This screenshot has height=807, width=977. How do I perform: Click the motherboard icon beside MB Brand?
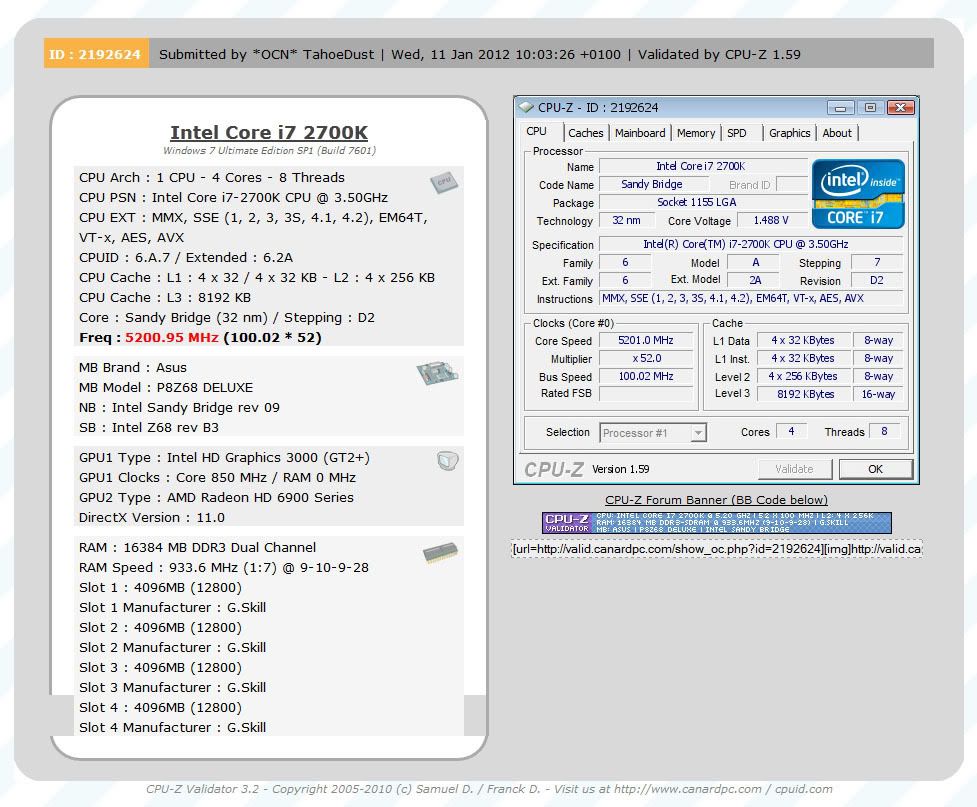point(437,373)
